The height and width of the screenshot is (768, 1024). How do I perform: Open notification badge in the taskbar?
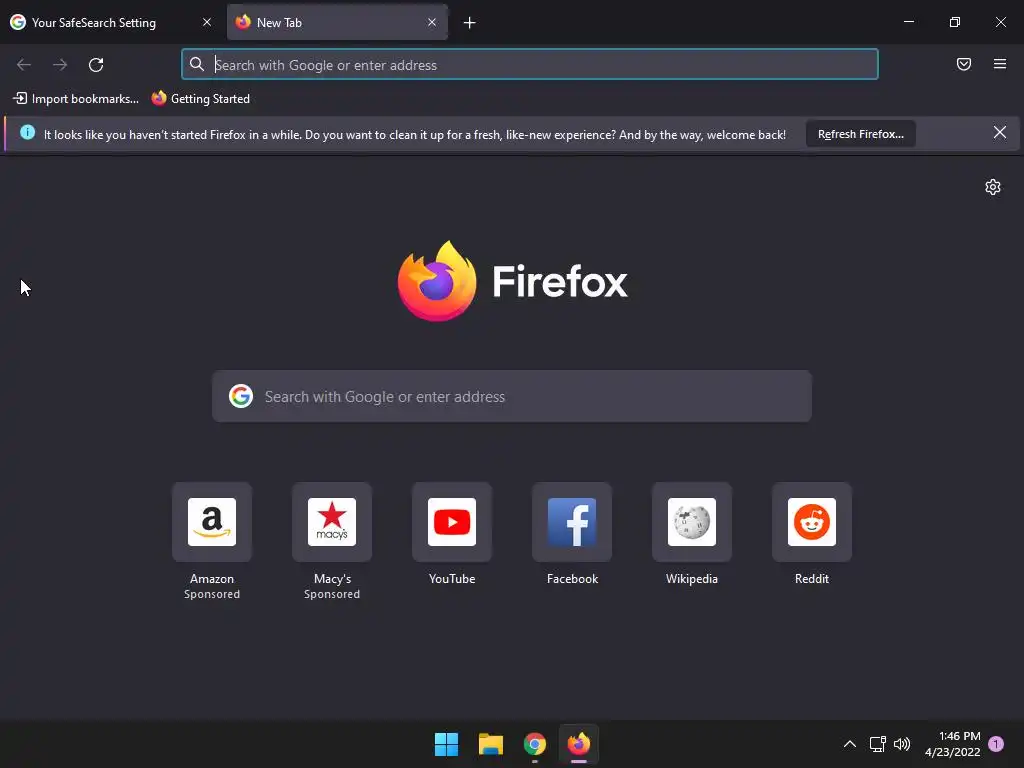click(996, 744)
